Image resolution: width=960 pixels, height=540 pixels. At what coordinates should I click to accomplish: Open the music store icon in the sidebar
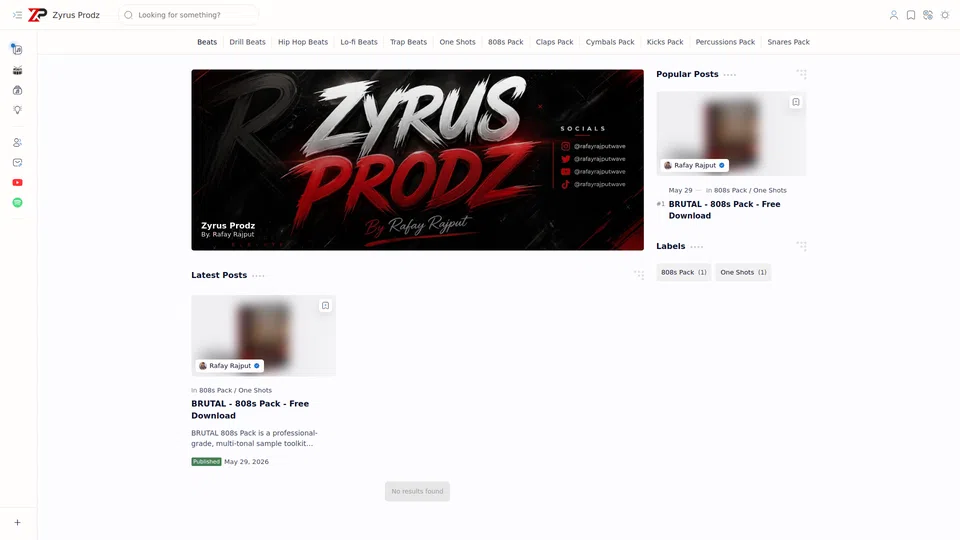click(17, 91)
